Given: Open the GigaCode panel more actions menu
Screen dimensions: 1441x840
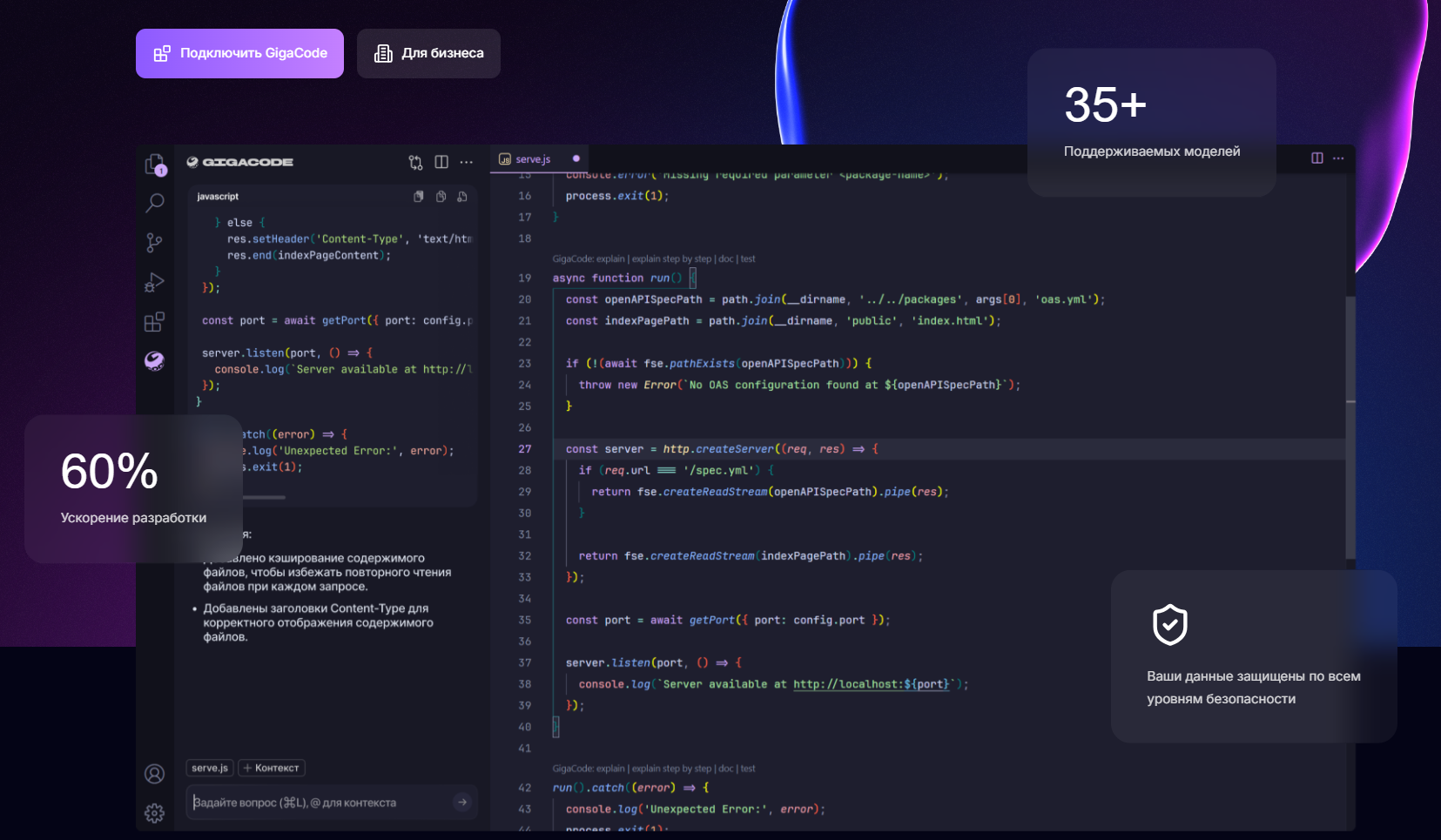Looking at the screenshot, I should (467, 162).
